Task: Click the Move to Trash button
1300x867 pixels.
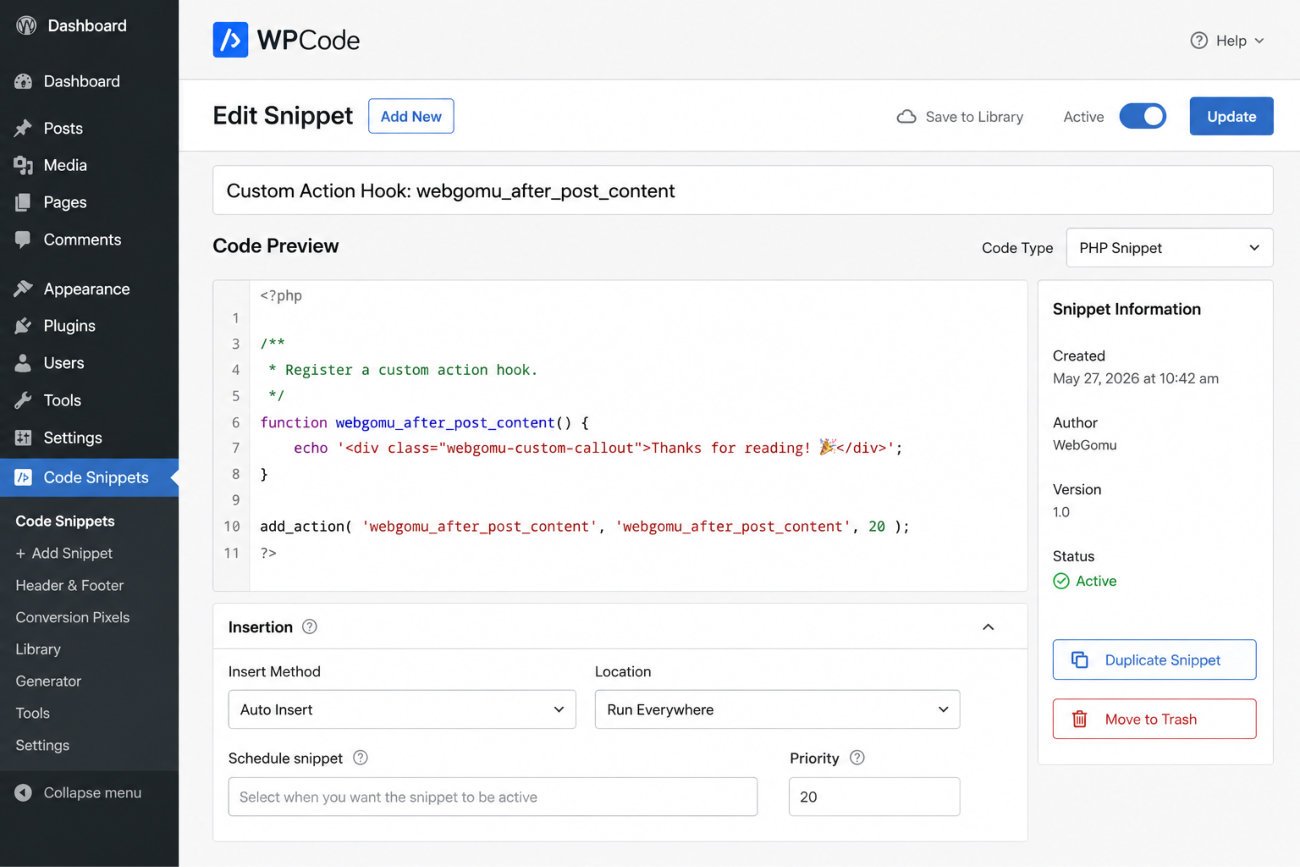Action: pos(1154,719)
